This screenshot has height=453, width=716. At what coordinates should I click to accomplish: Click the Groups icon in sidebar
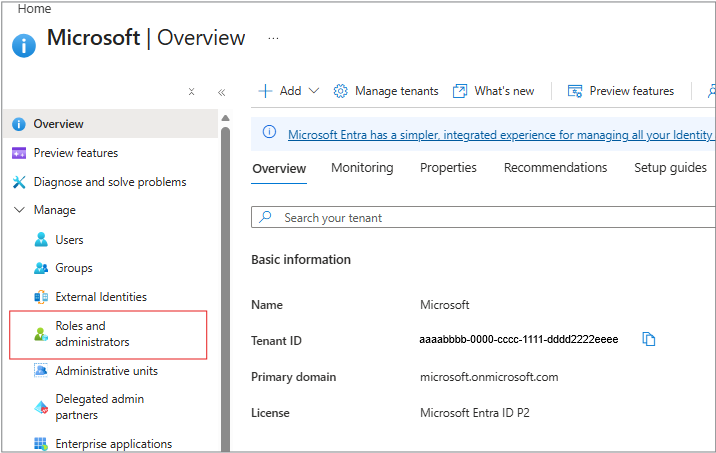41,268
